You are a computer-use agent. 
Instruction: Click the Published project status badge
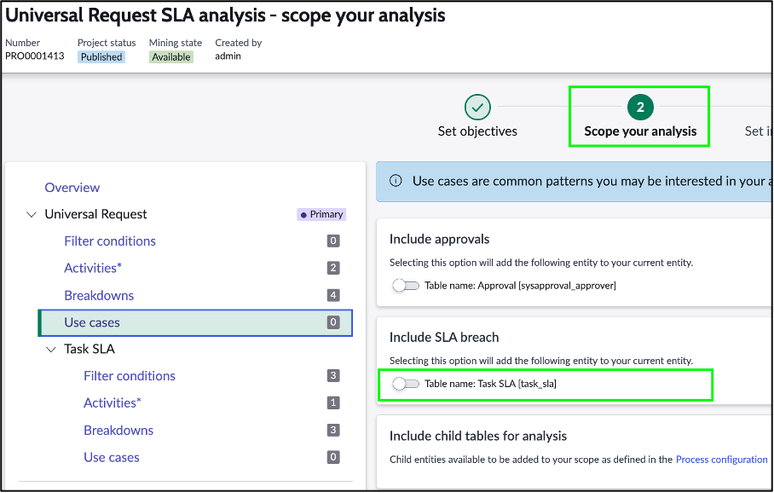click(101, 57)
